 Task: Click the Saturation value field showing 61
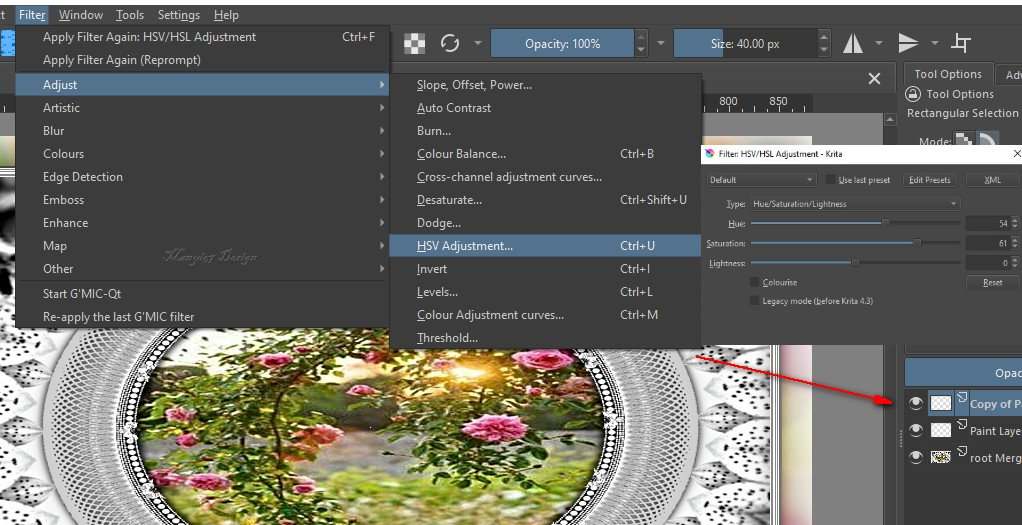[x=988, y=243]
